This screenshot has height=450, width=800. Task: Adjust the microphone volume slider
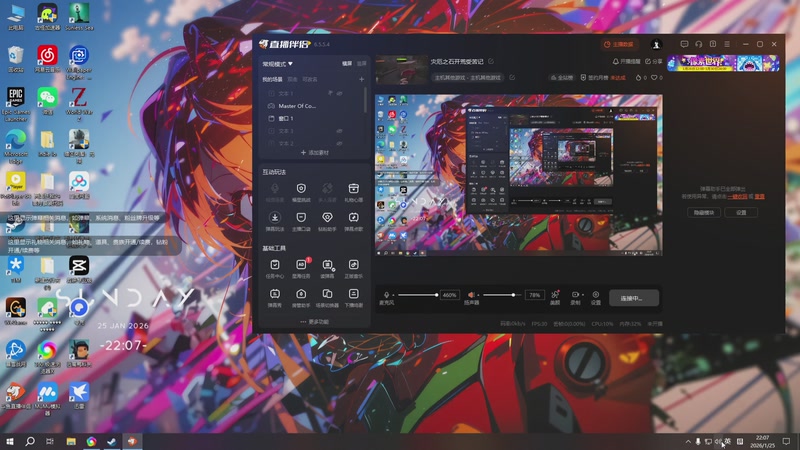coord(417,295)
